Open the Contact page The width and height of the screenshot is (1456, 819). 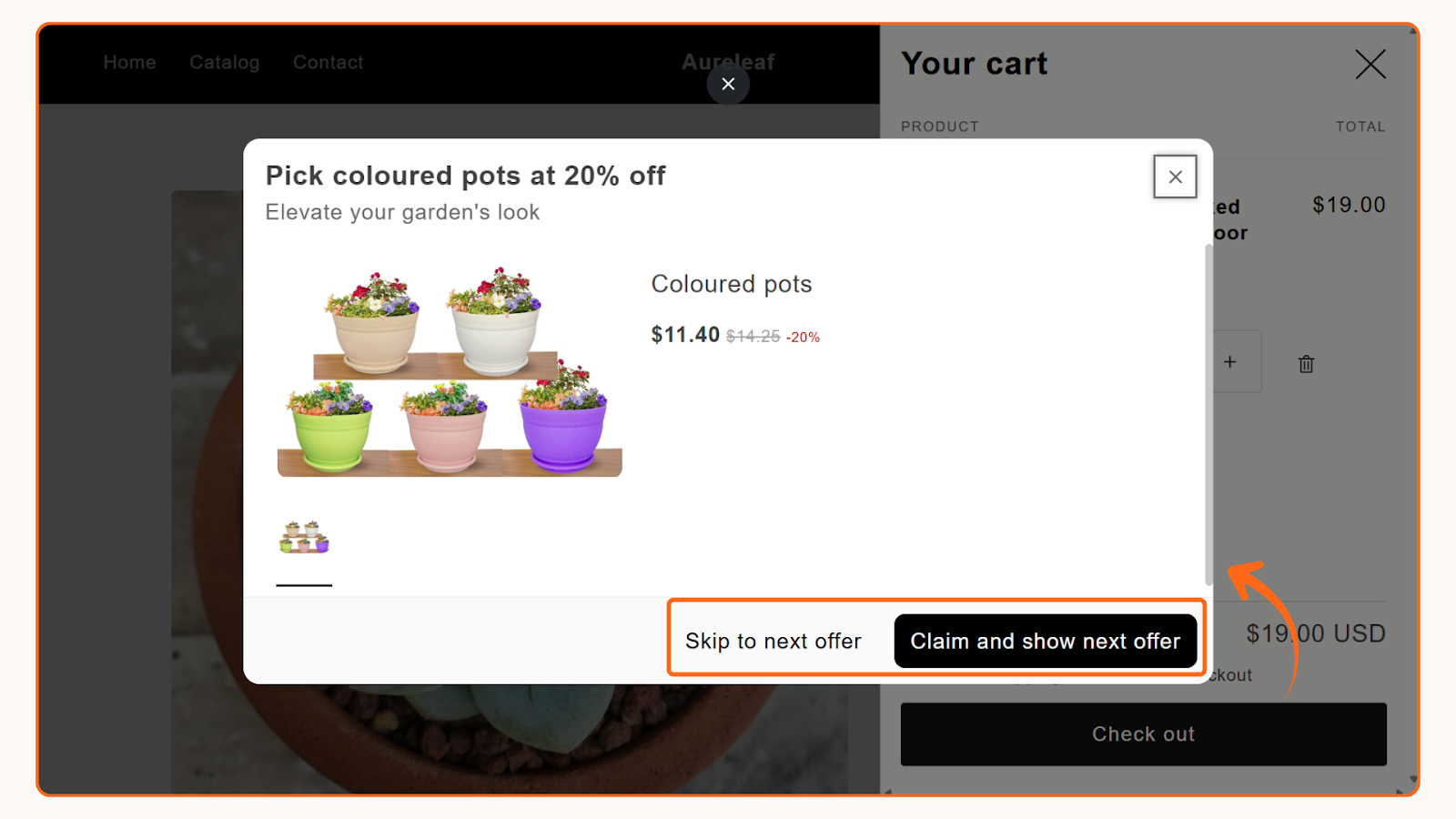pos(328,62)
